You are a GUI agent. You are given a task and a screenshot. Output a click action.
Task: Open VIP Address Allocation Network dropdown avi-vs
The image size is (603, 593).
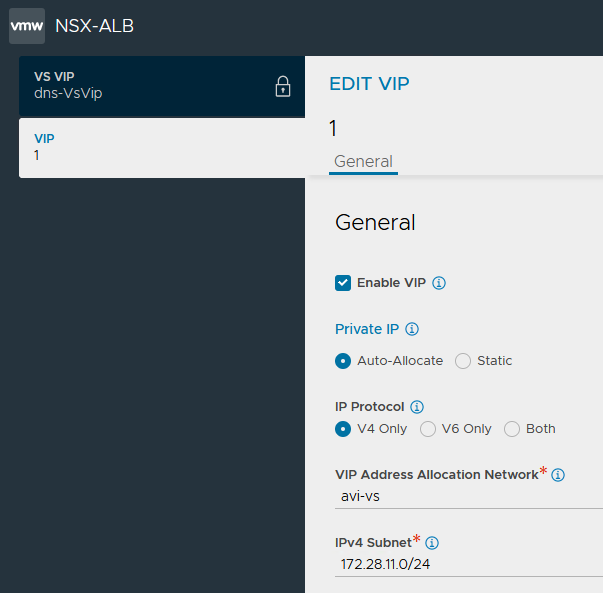(x=469, y=497)
